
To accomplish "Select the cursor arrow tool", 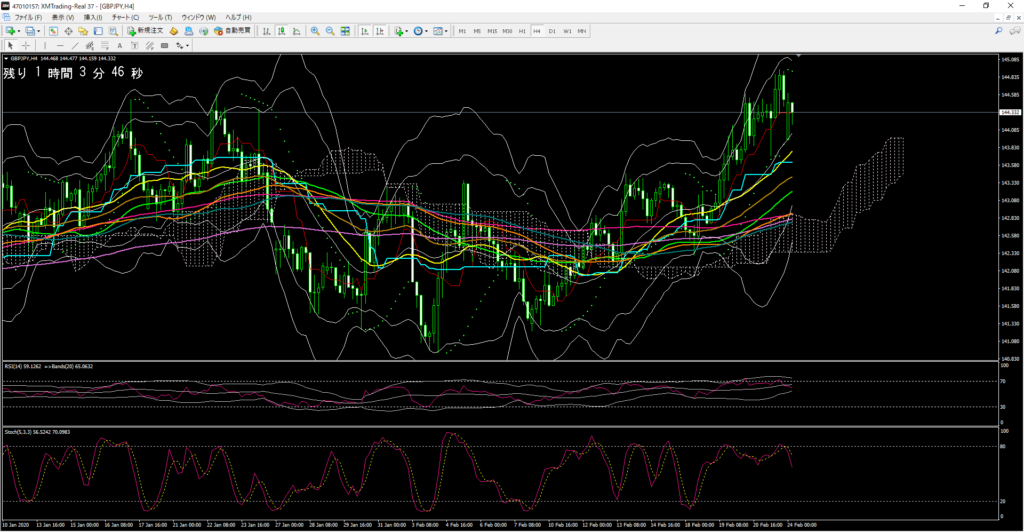I will [x=10, y=45].
